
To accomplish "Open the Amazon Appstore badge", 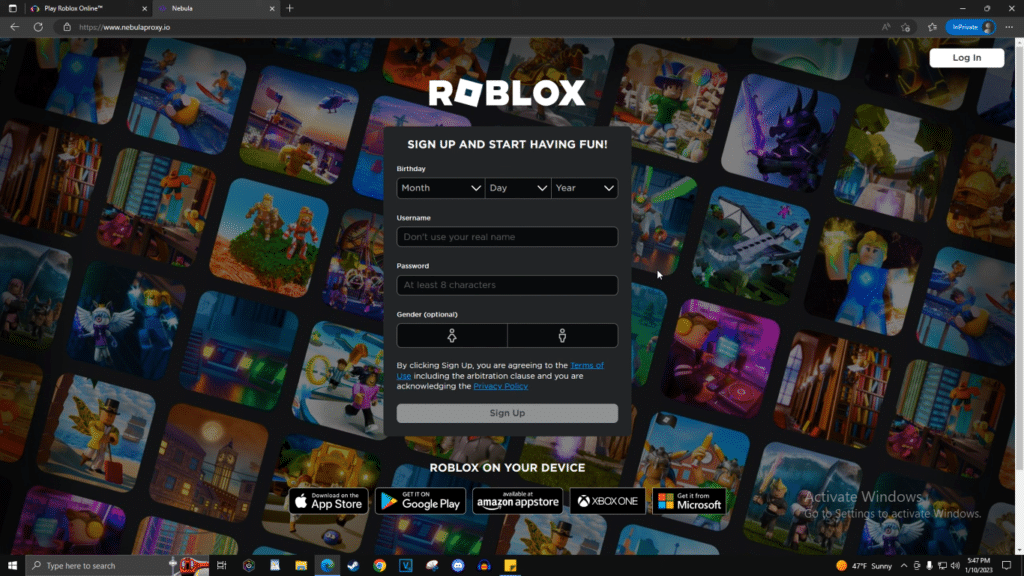I will 517,500.
